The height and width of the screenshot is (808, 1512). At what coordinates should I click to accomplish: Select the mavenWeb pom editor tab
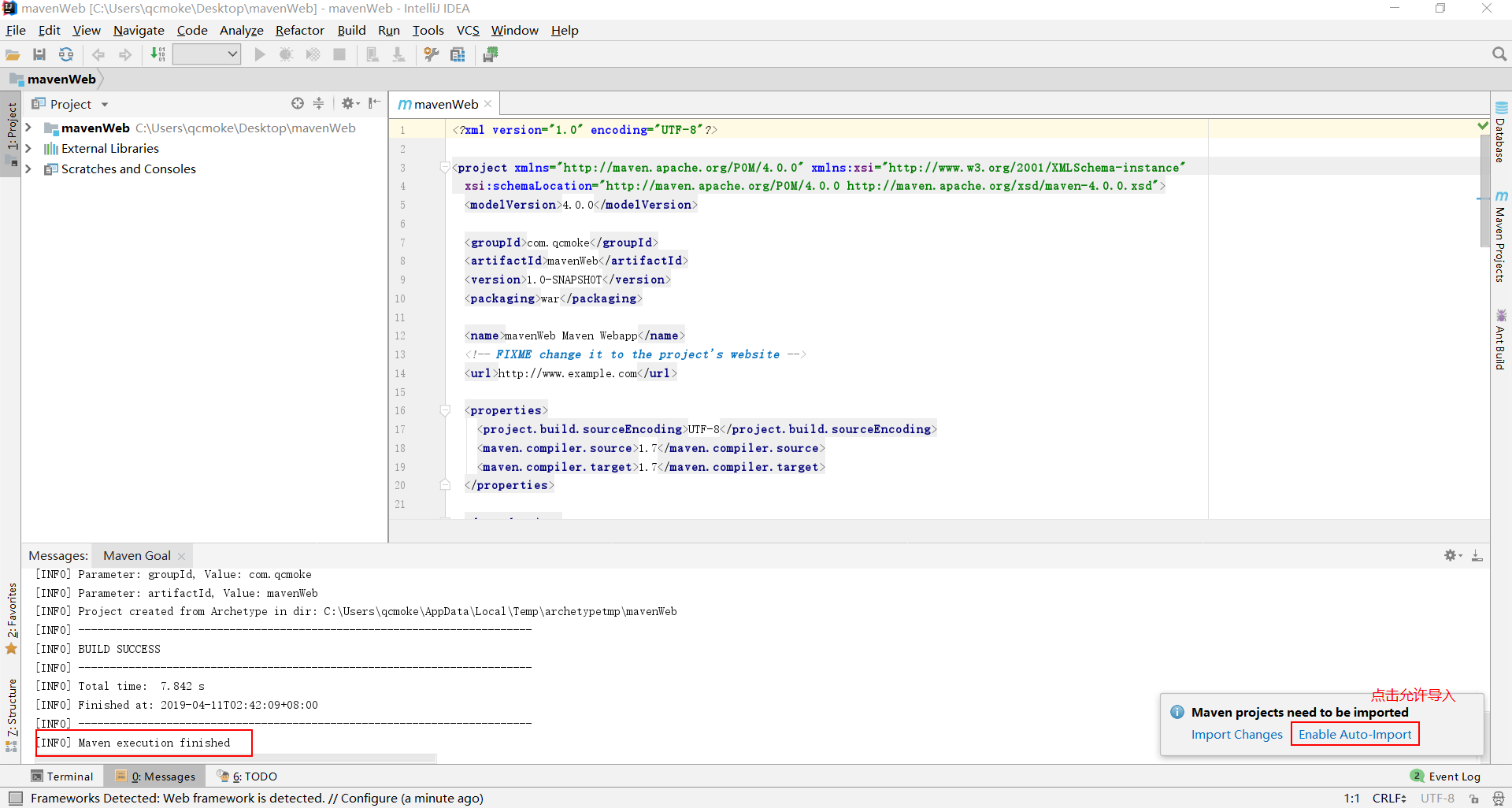click(446, 104)
